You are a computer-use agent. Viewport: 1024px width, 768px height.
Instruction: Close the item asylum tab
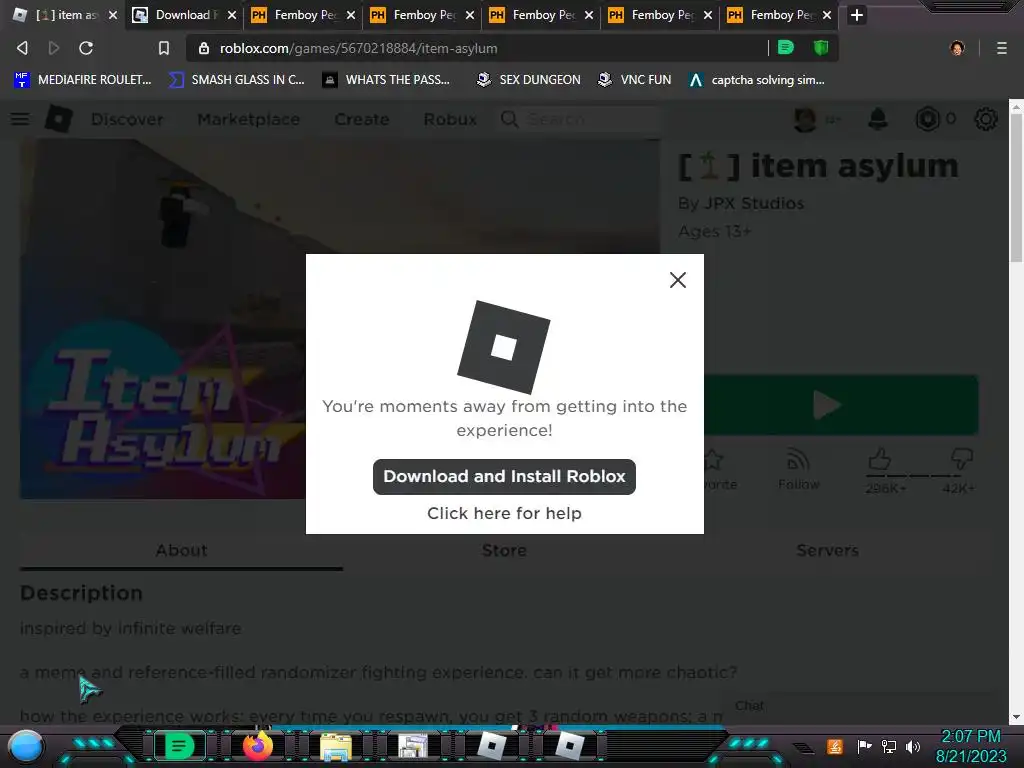point(113,14)
